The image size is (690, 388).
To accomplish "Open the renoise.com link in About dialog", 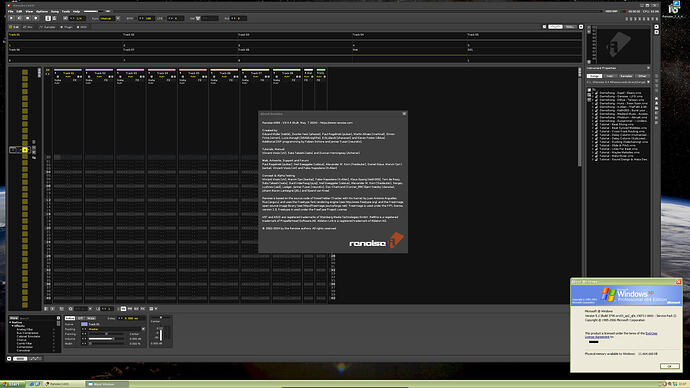I will point(336,123).
